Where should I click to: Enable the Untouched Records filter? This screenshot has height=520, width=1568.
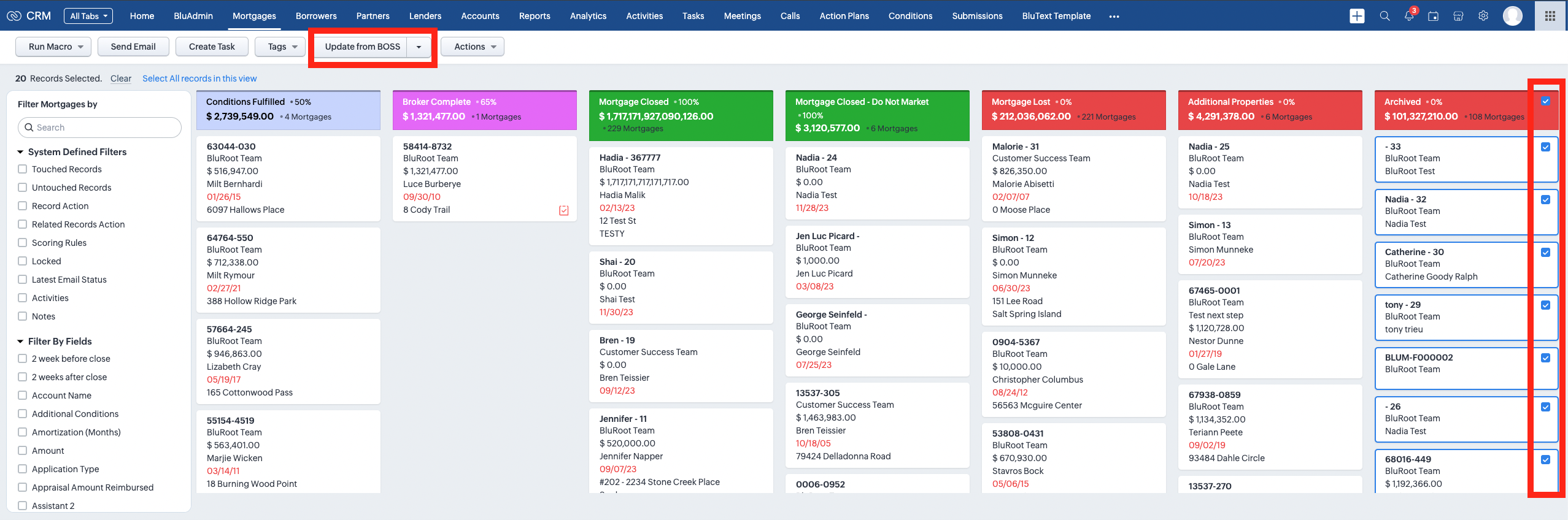point(23,188)
